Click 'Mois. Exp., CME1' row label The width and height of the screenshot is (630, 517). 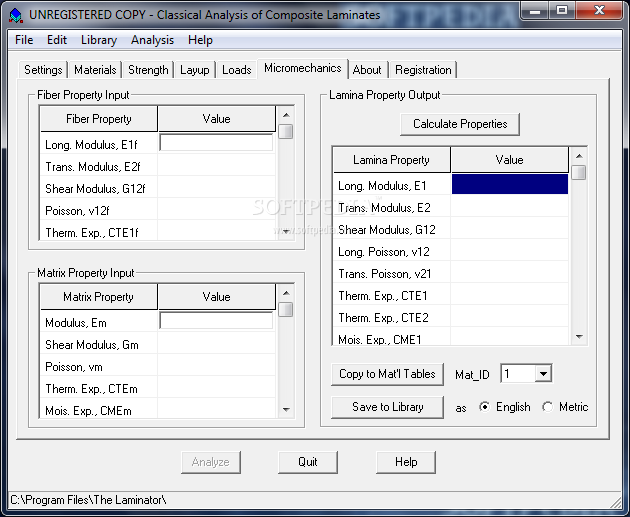tap(380, 339)
